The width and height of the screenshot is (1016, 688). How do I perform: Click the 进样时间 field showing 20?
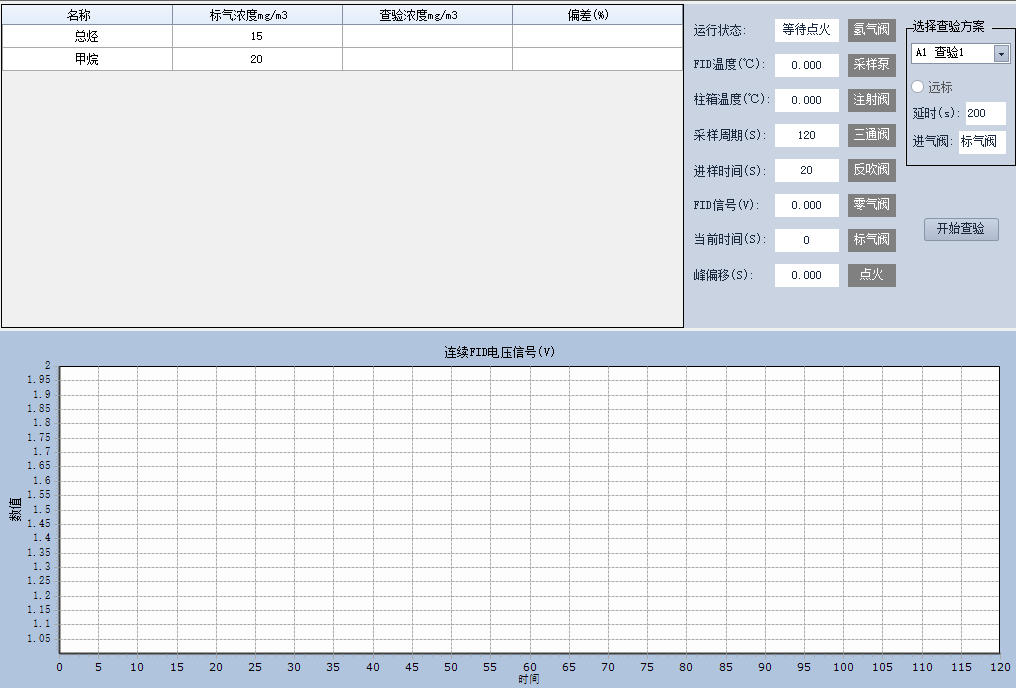tap(806, 170)
